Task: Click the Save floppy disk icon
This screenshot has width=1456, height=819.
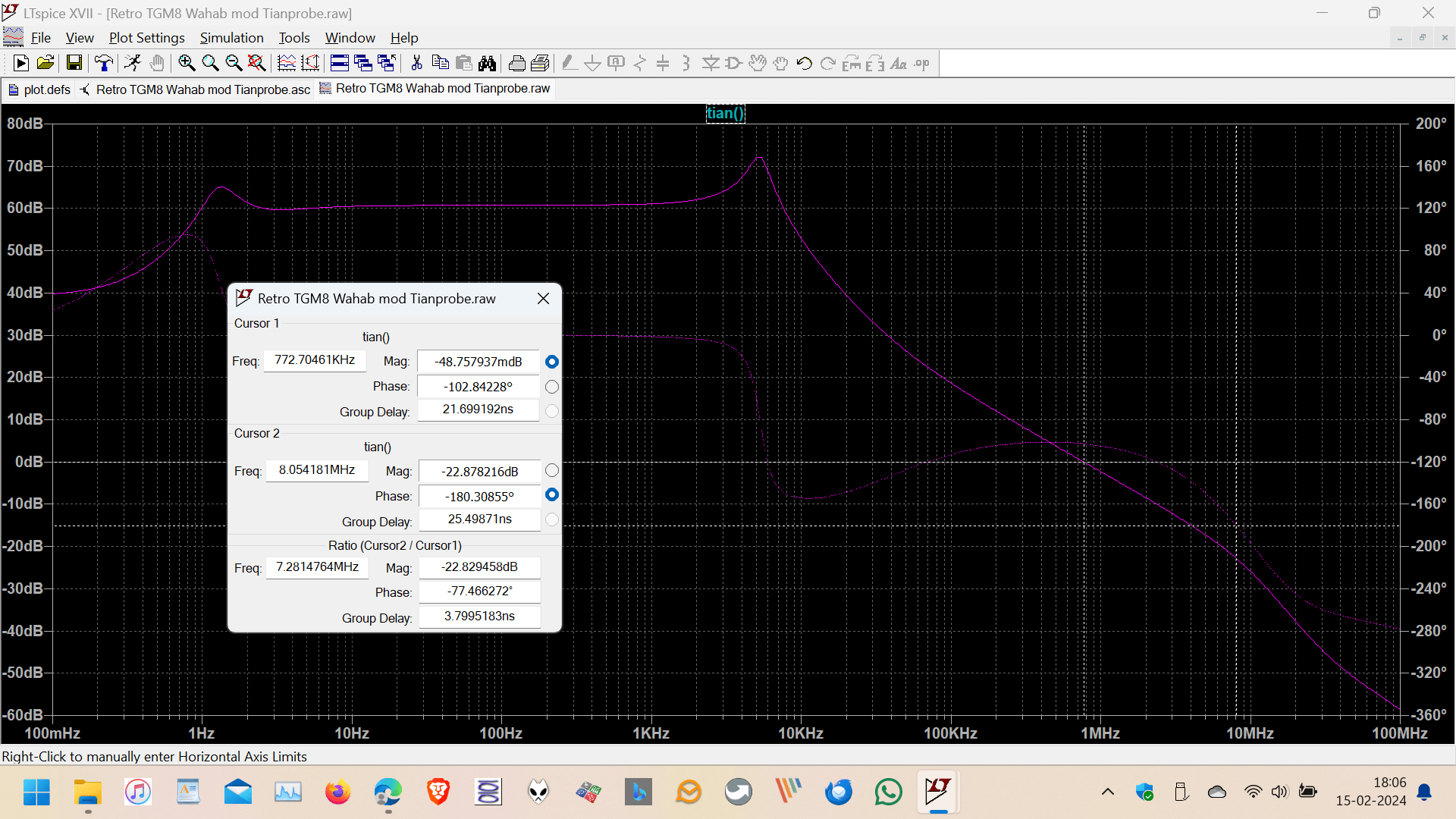Action: [x=74, y=64]
